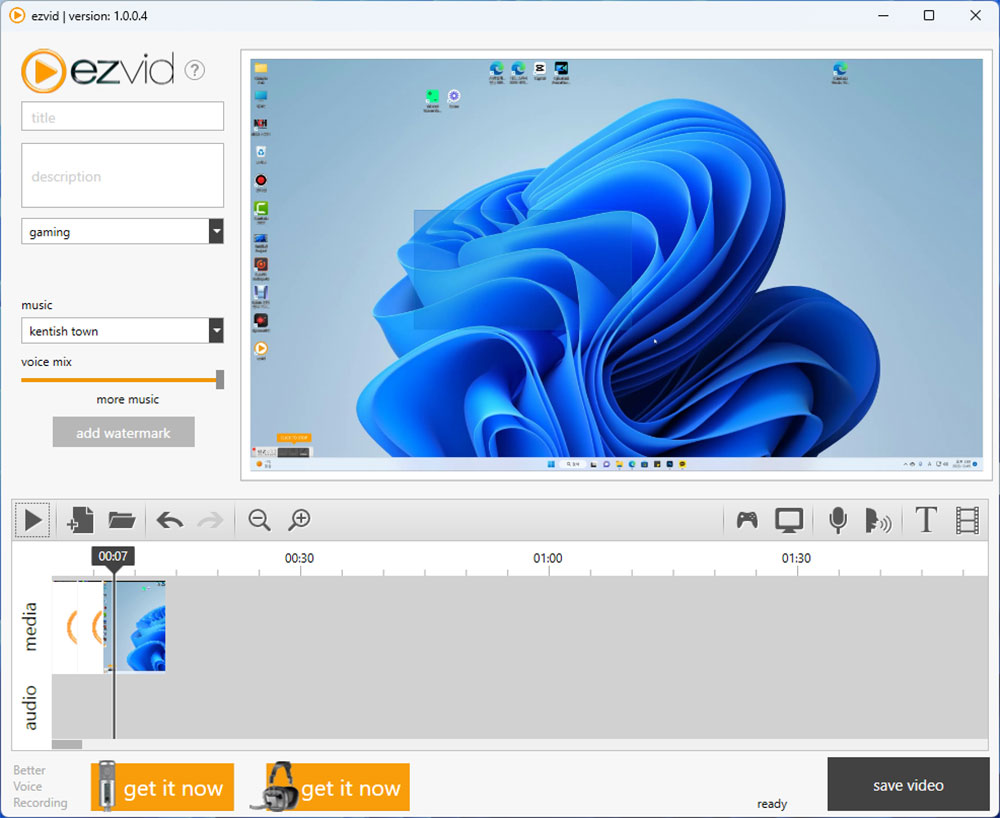Zoom out the timeline with the magnifier minus
The height and width of the screenshot is (818, 1000).
pyautogui.click(x=259, y=520)
